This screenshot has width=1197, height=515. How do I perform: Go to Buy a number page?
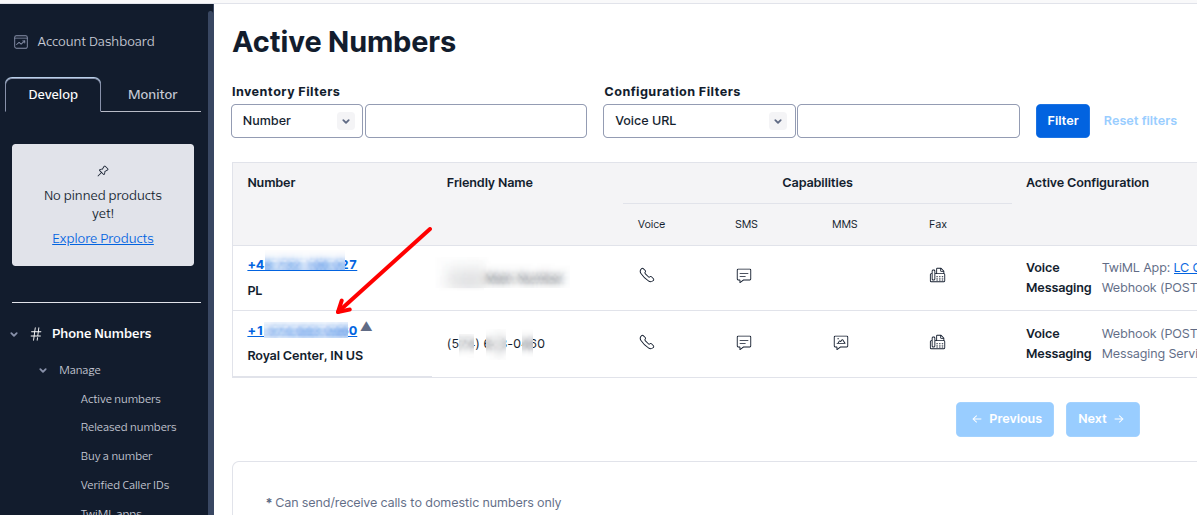[116, 456]
